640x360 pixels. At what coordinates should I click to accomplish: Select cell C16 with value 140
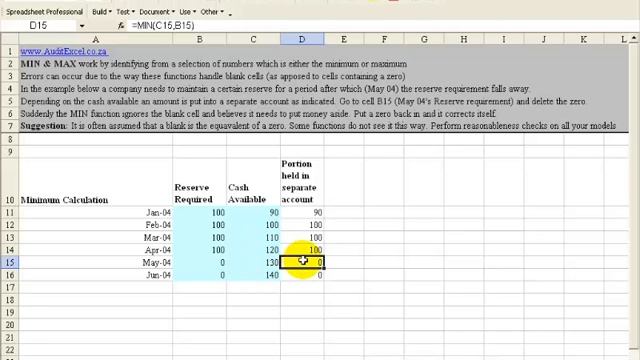[x=253, y=275]
